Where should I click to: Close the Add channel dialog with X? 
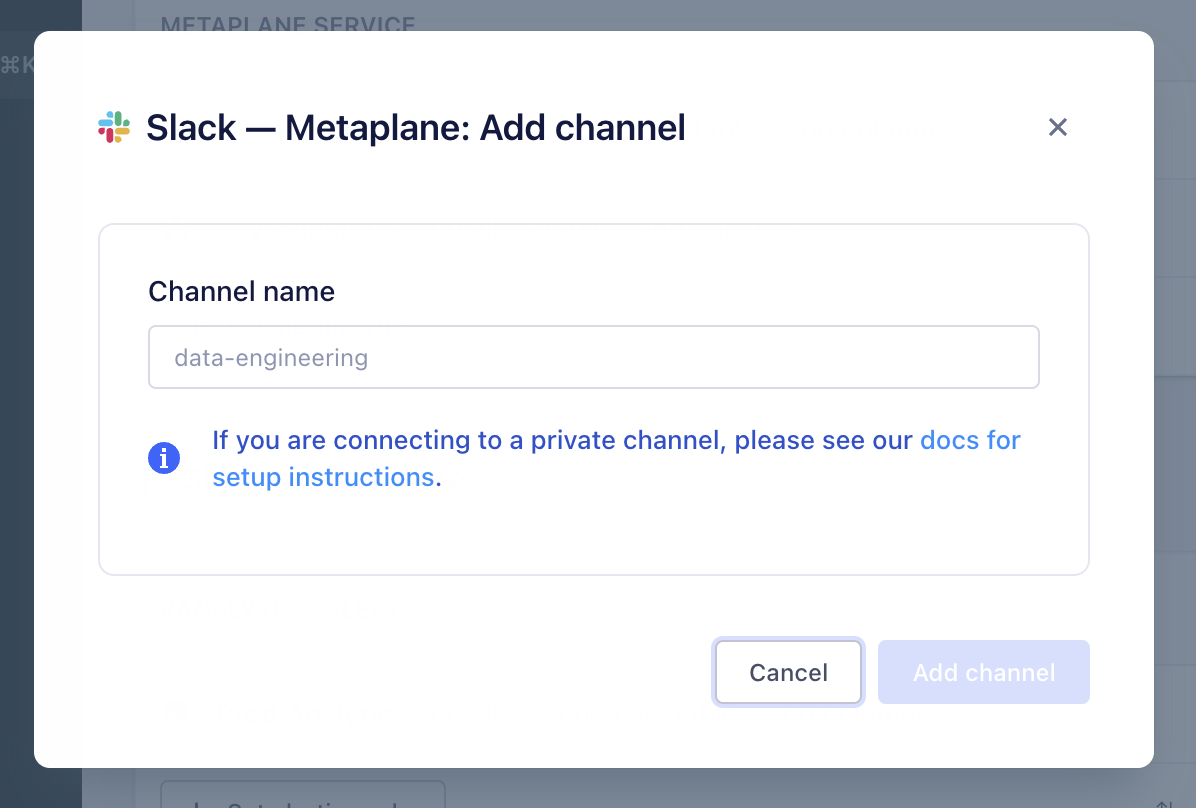1058,127
